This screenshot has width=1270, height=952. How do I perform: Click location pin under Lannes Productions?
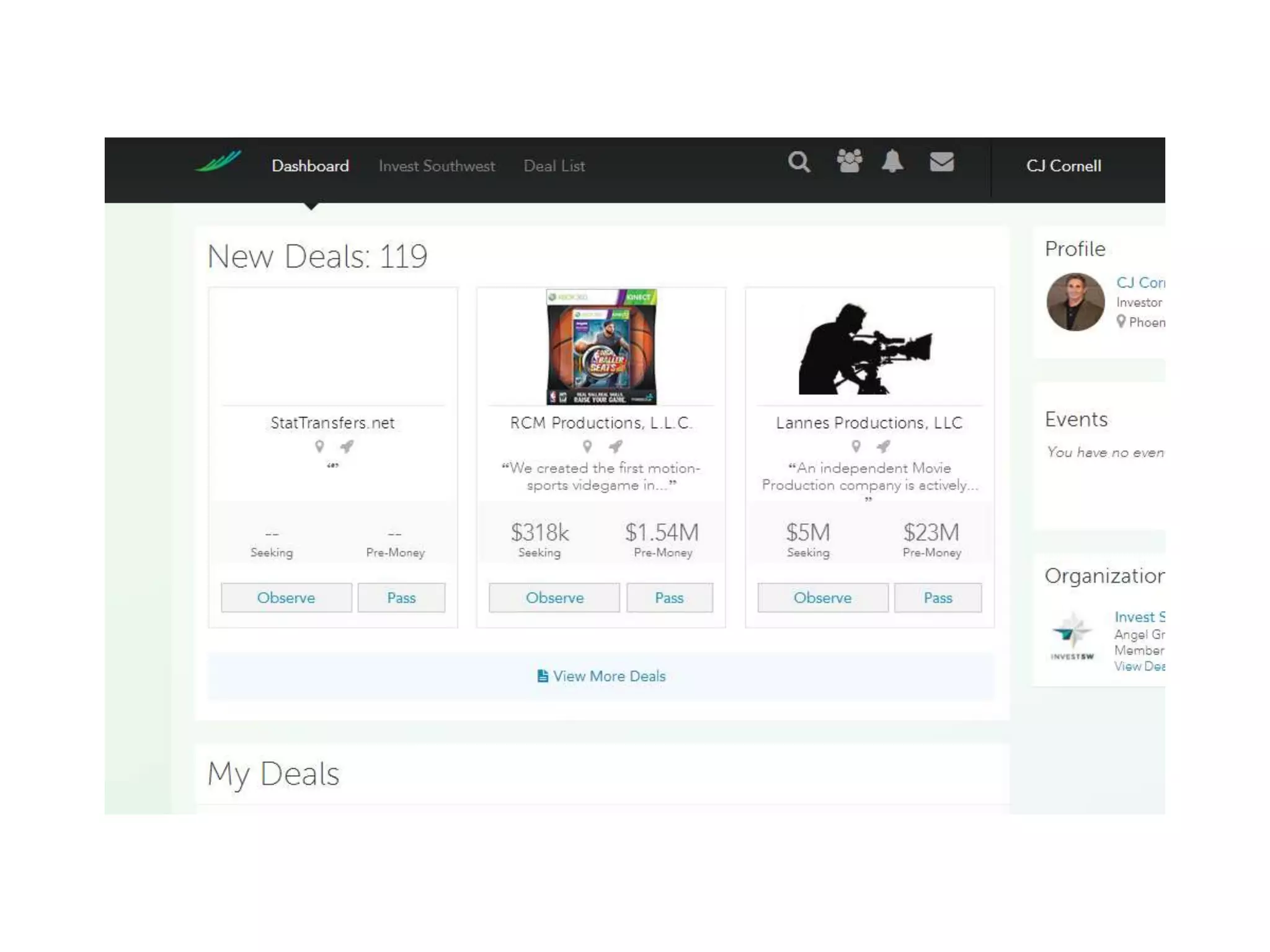click(x=856, y=446)
